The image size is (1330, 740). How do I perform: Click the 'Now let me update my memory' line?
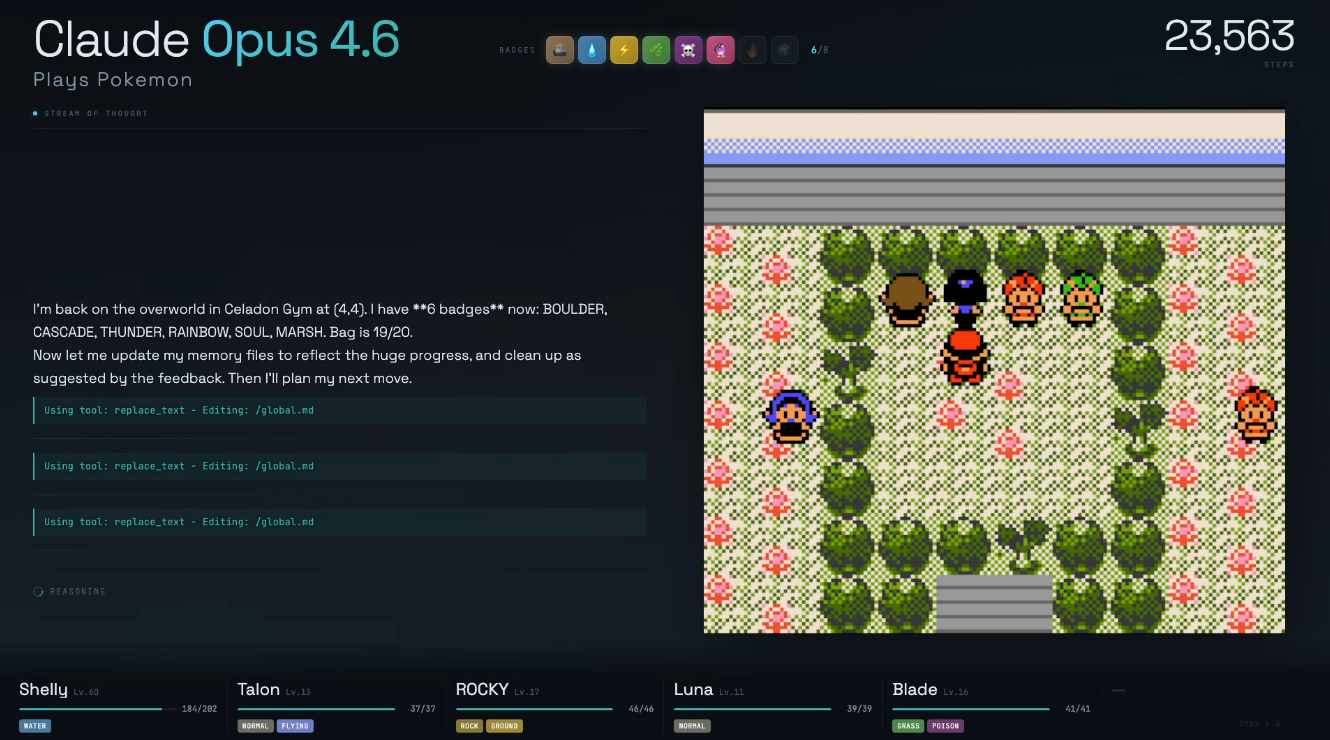[307, 367]
